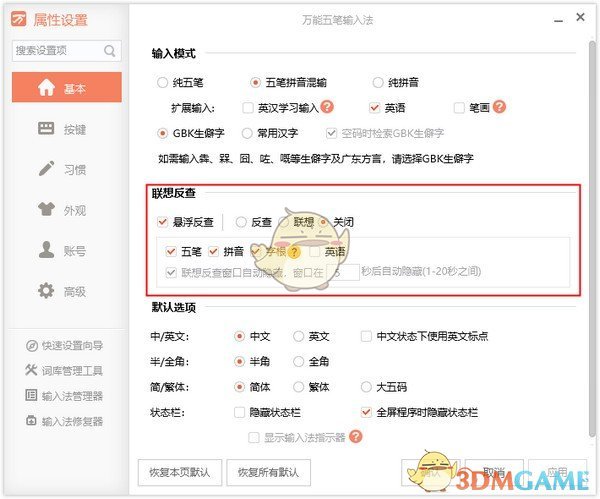Viewport: 600px width, 499px height.
Task: Enable 英语 lookup checkbox in 联想反查
Action: (x=315, y=251)
